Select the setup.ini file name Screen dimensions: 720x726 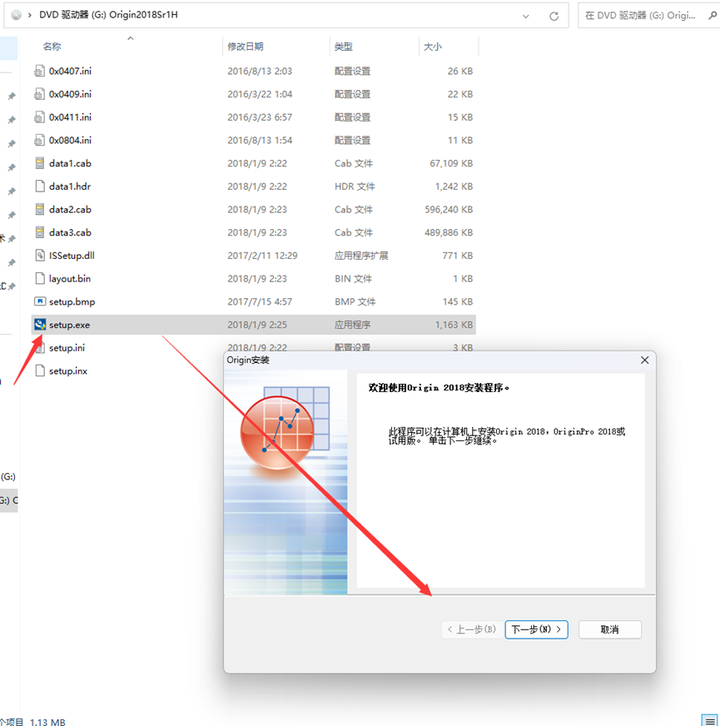(x=67, y=348)
